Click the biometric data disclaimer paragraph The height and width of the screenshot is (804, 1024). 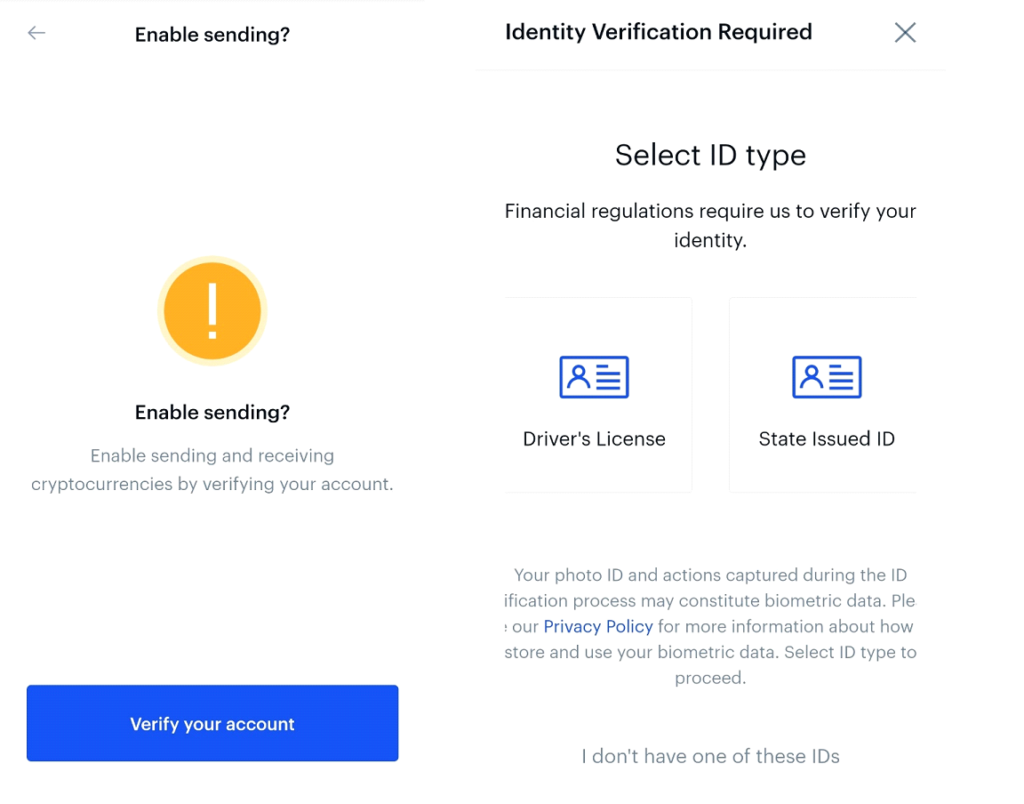click(x=711, y=626)
